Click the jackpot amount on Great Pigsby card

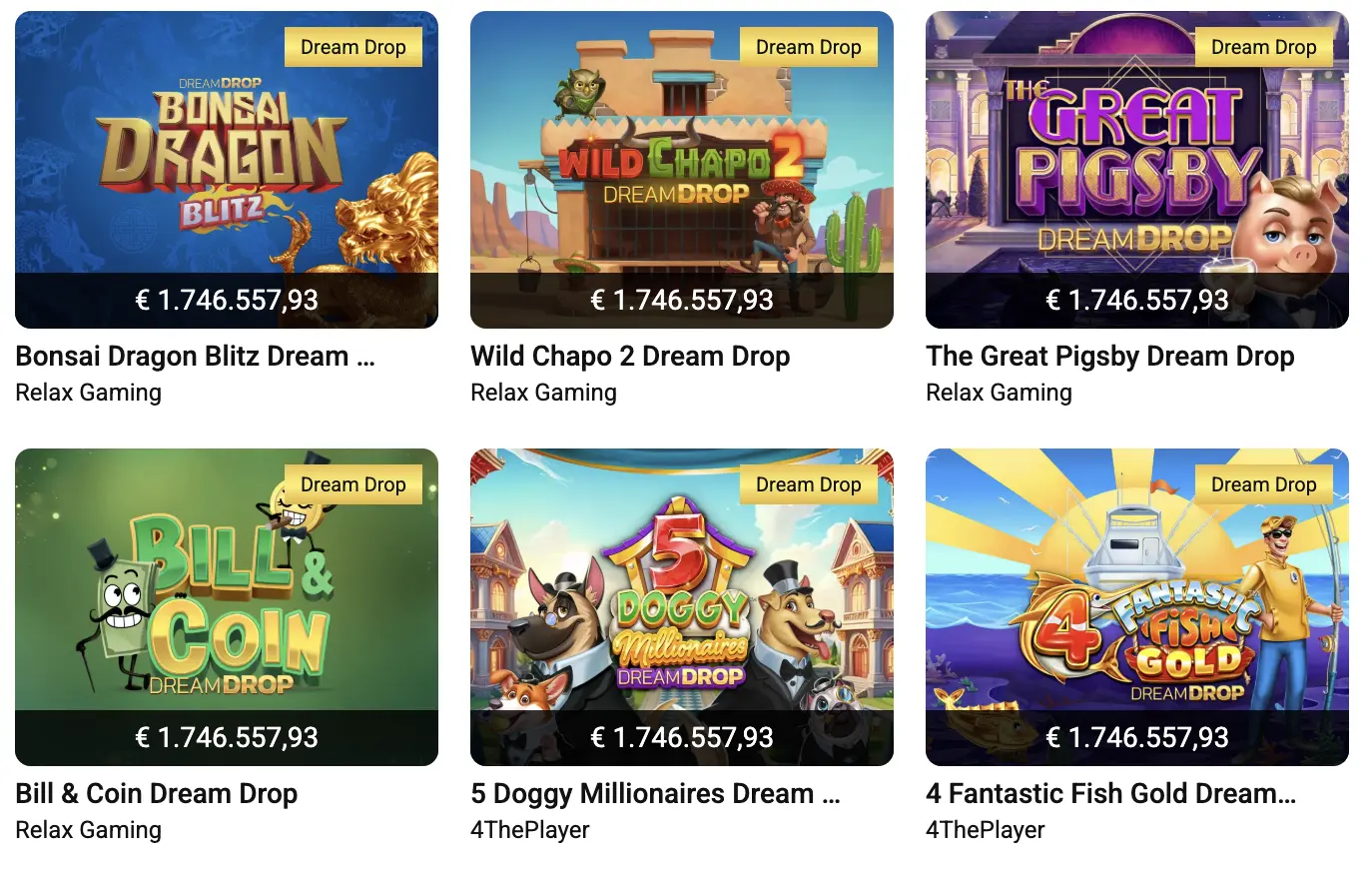(x=1137, y=300)
